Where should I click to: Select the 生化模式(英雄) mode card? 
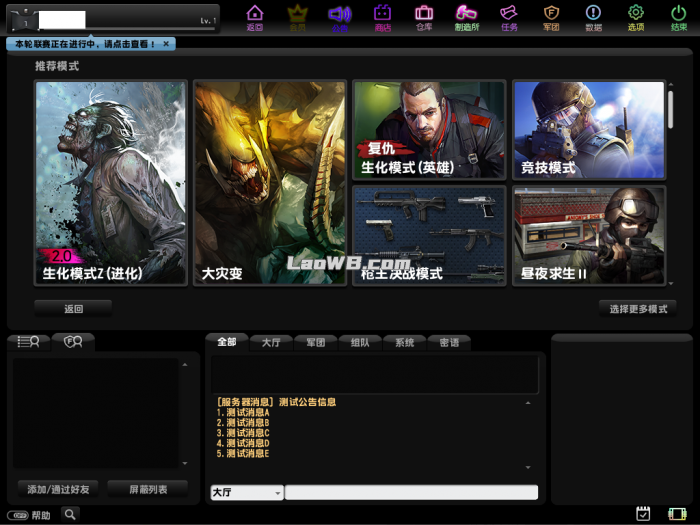pyautogui.click(x=429, y=130)
